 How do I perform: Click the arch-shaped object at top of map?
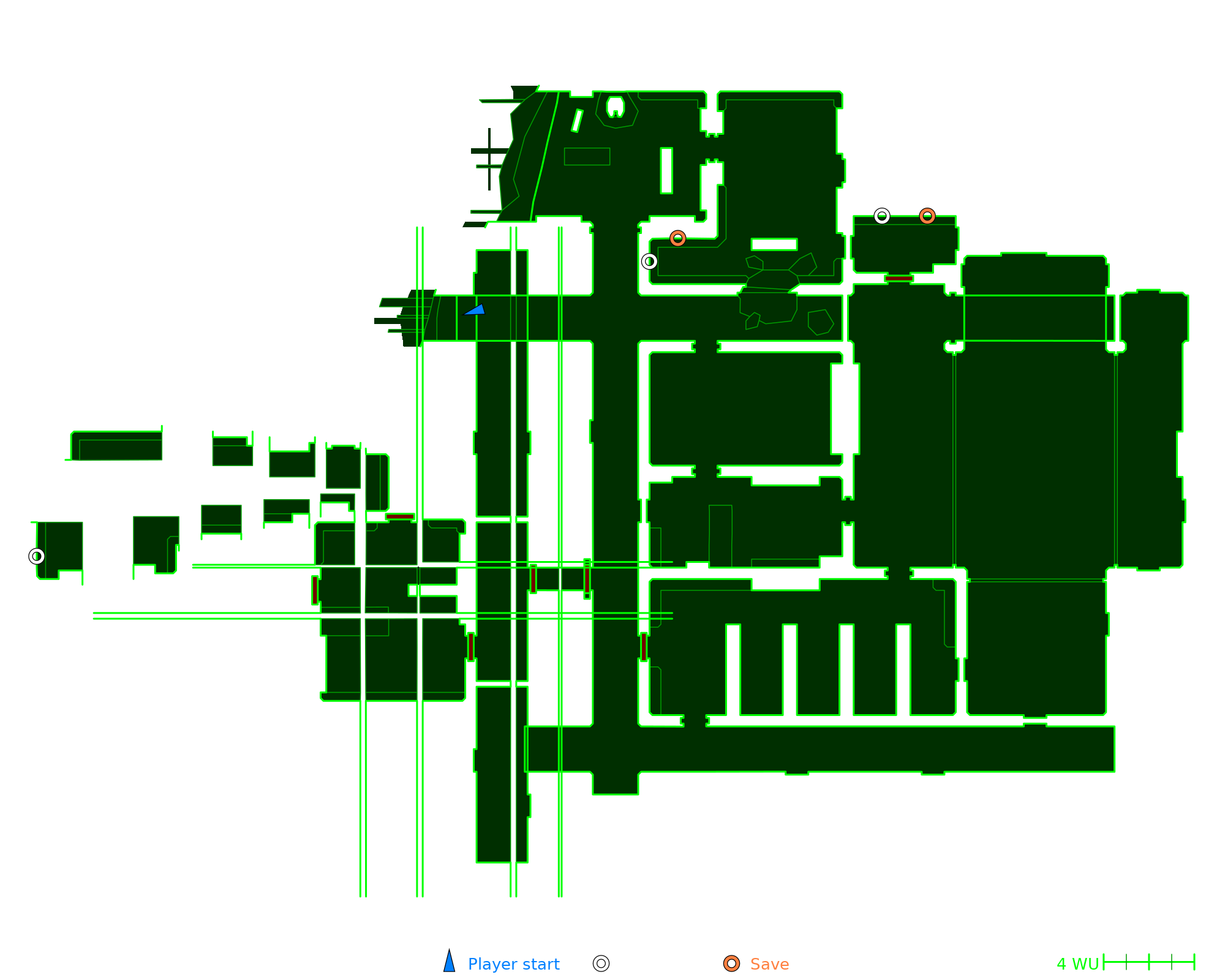click(616, 107)
